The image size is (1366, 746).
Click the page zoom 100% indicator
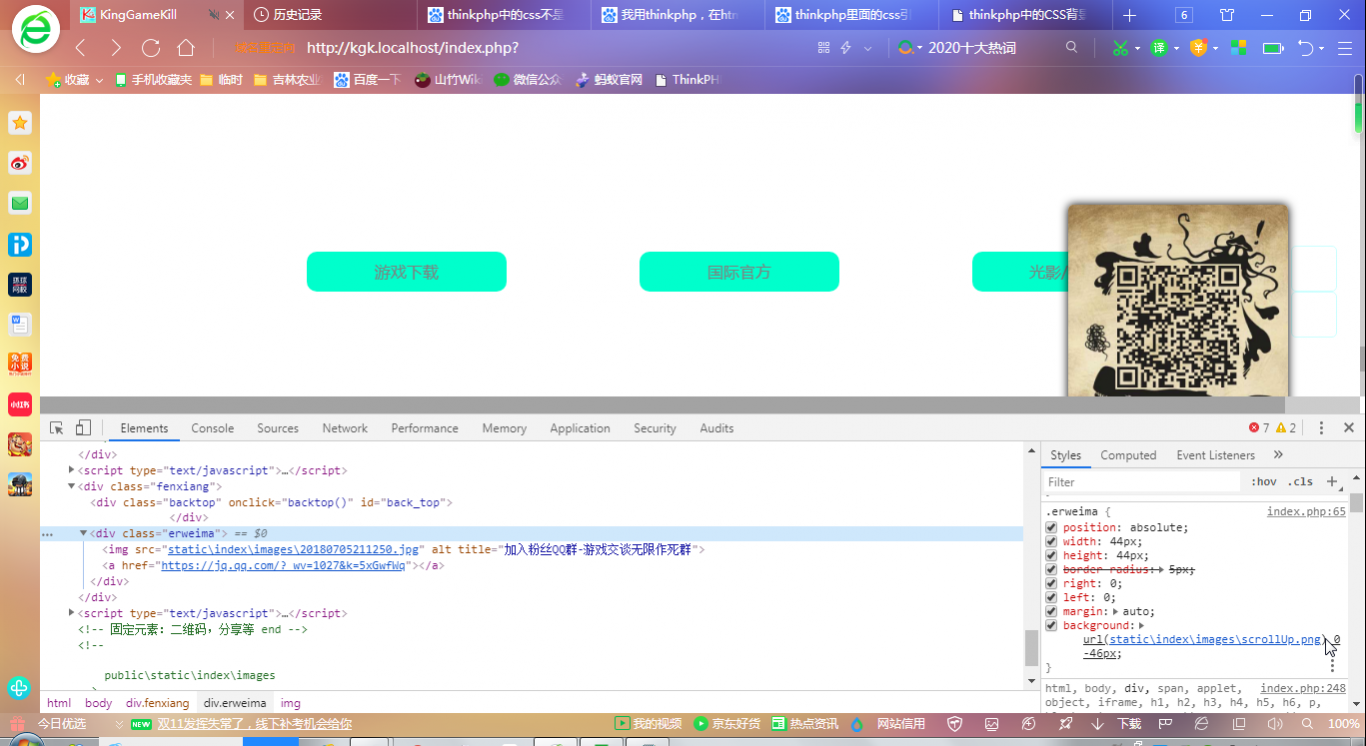point(1343,724)
